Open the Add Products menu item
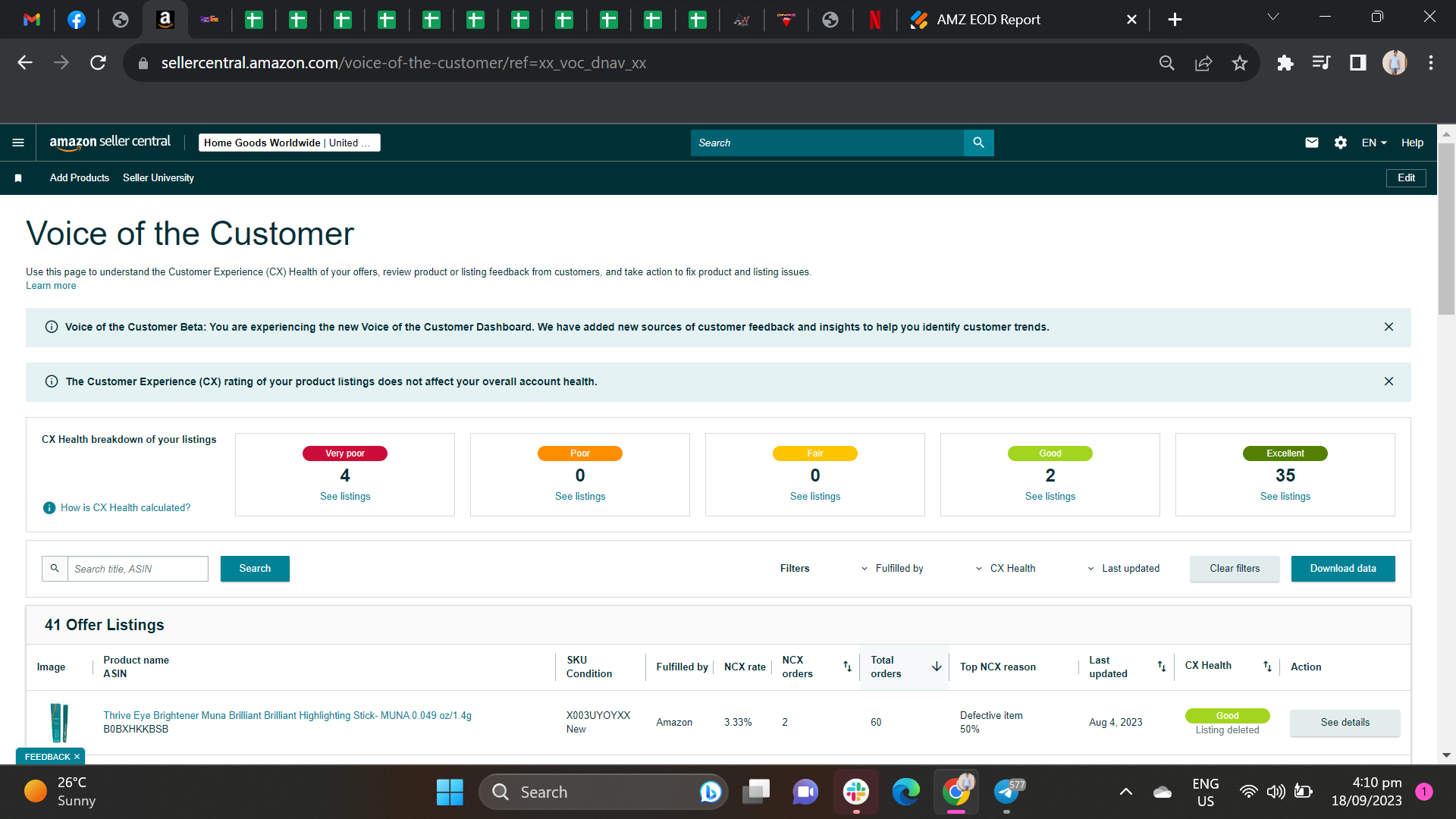This screenshot has width=1456, height=819. click(x=80, y=178)
